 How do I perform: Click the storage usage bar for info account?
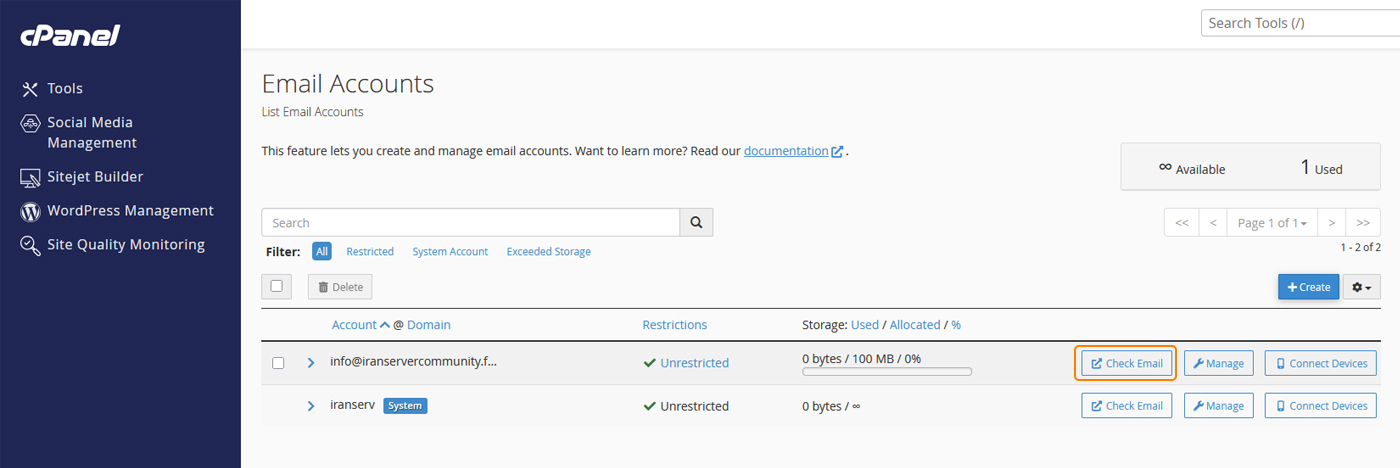[x=886, y=372]
